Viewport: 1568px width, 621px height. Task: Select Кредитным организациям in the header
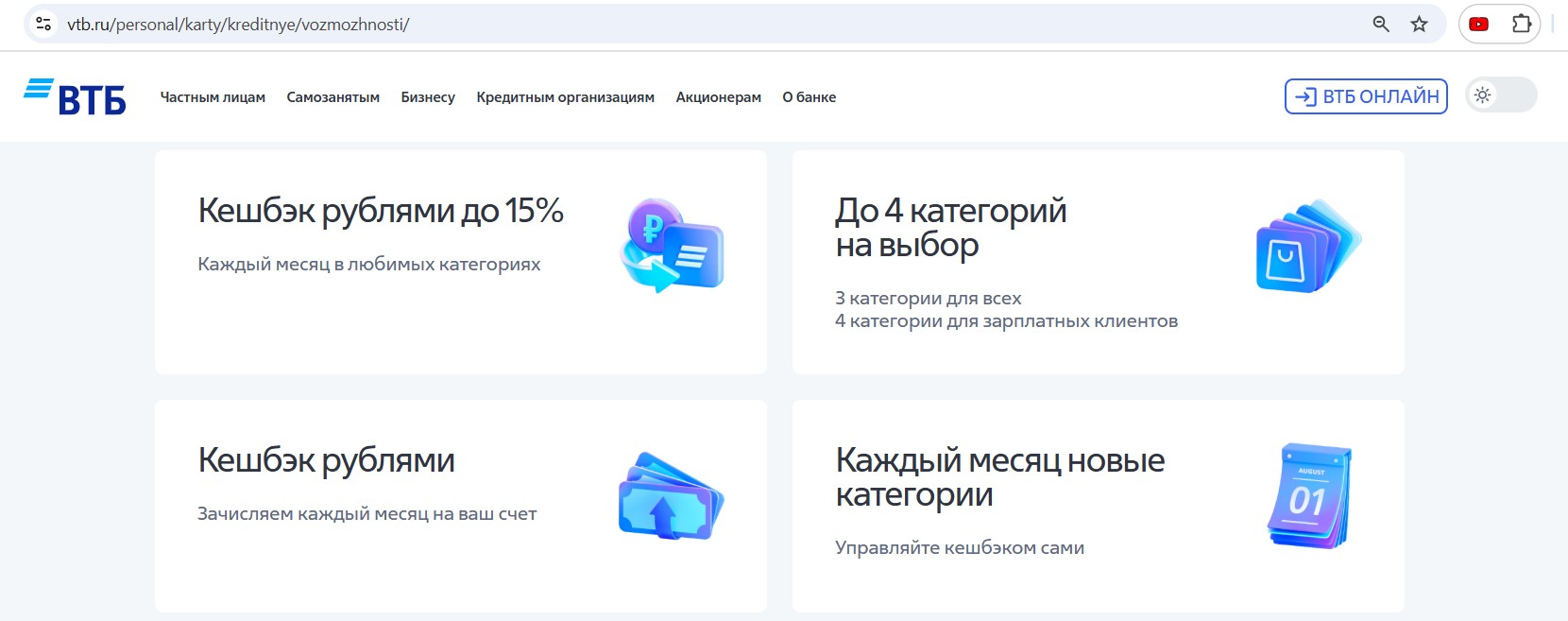tap(565, 97)
